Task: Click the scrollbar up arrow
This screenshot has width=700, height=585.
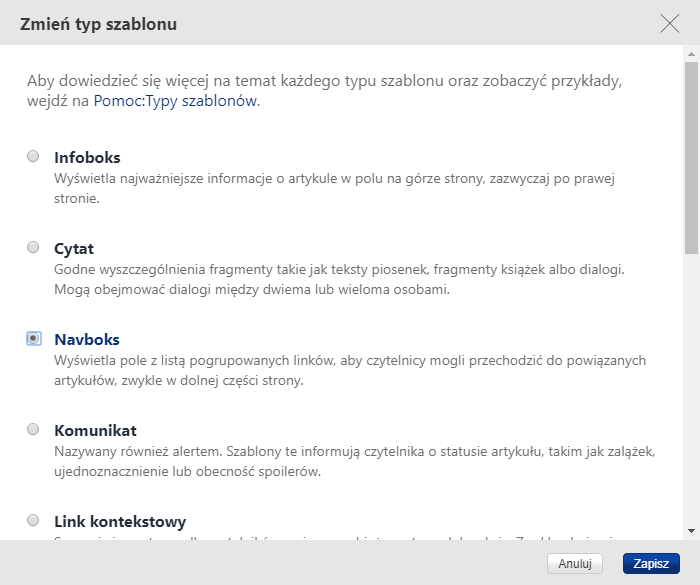Action: [692, 54]
